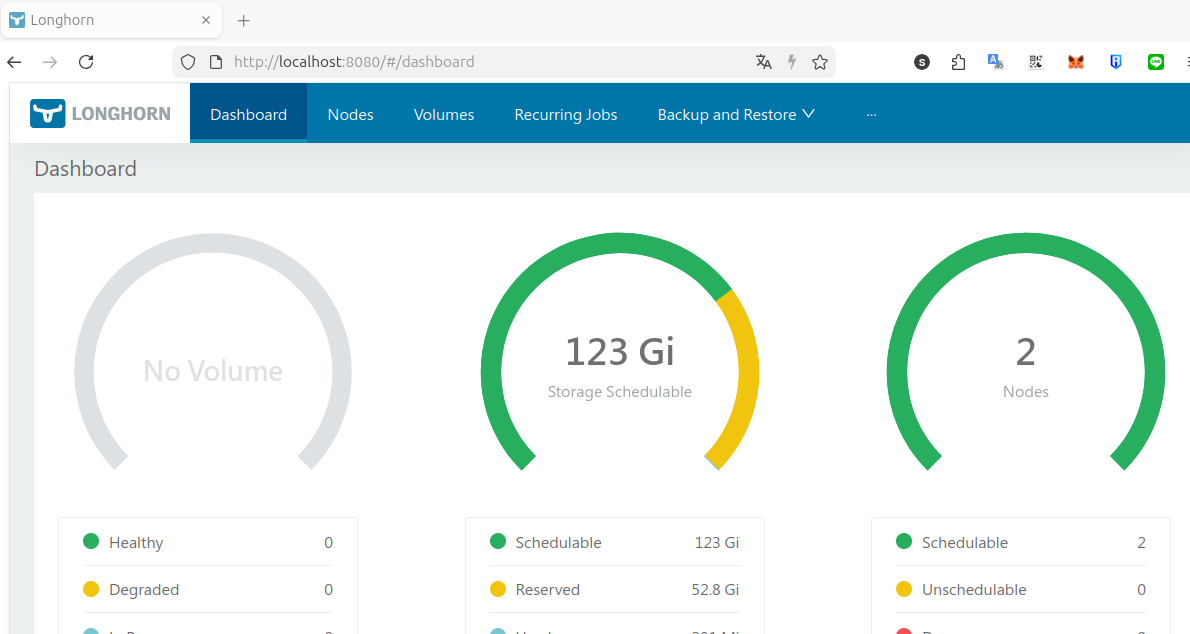Click the Bitwarden shield extension icon
Screen dimensions: 1190x634
pyautogui.click(x=1116, y=62)
